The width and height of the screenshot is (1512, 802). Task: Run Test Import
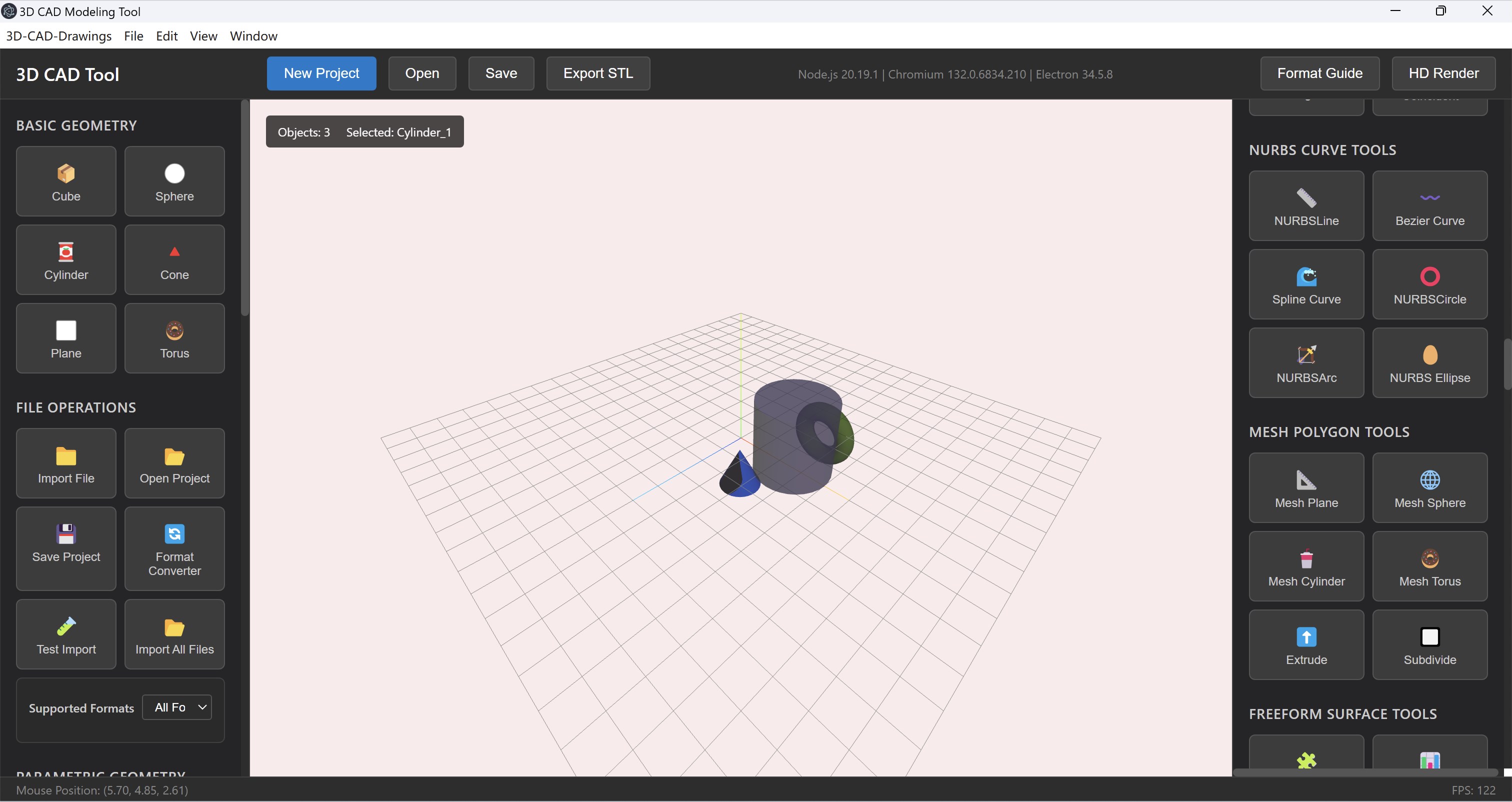pyautogui.click(x=65, y=634)
